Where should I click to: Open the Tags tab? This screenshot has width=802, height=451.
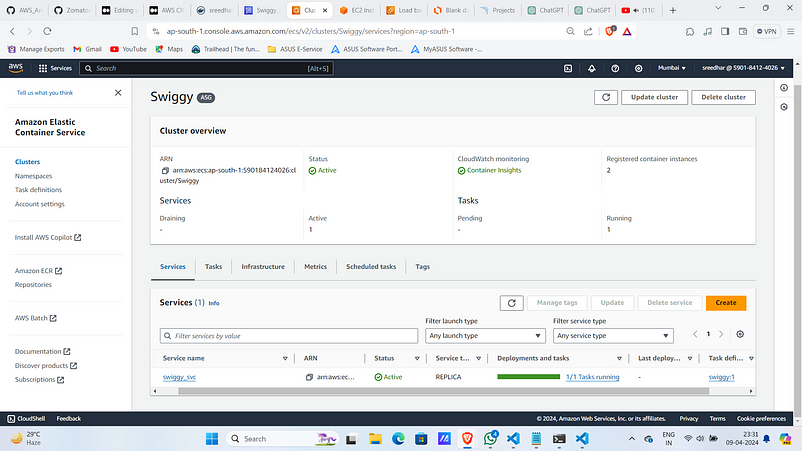[x=422, y=266]
